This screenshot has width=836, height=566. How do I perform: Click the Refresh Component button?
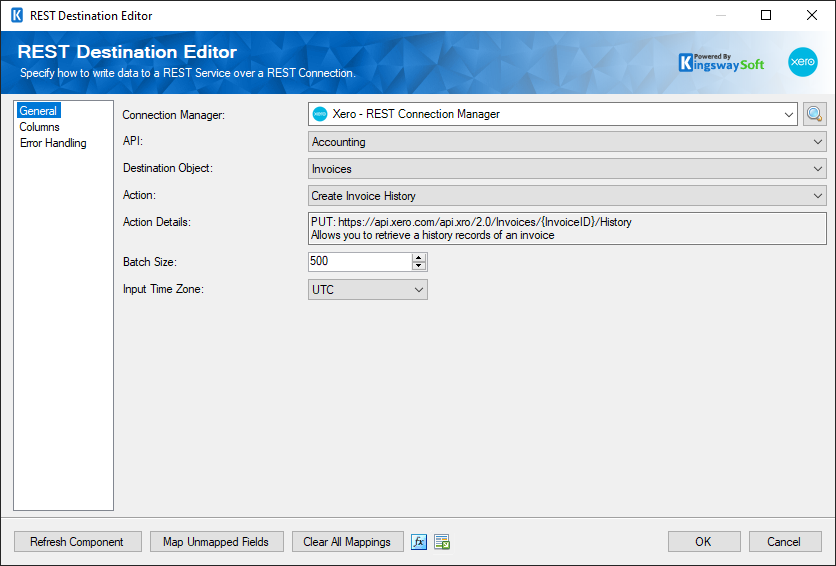point(78,541)
